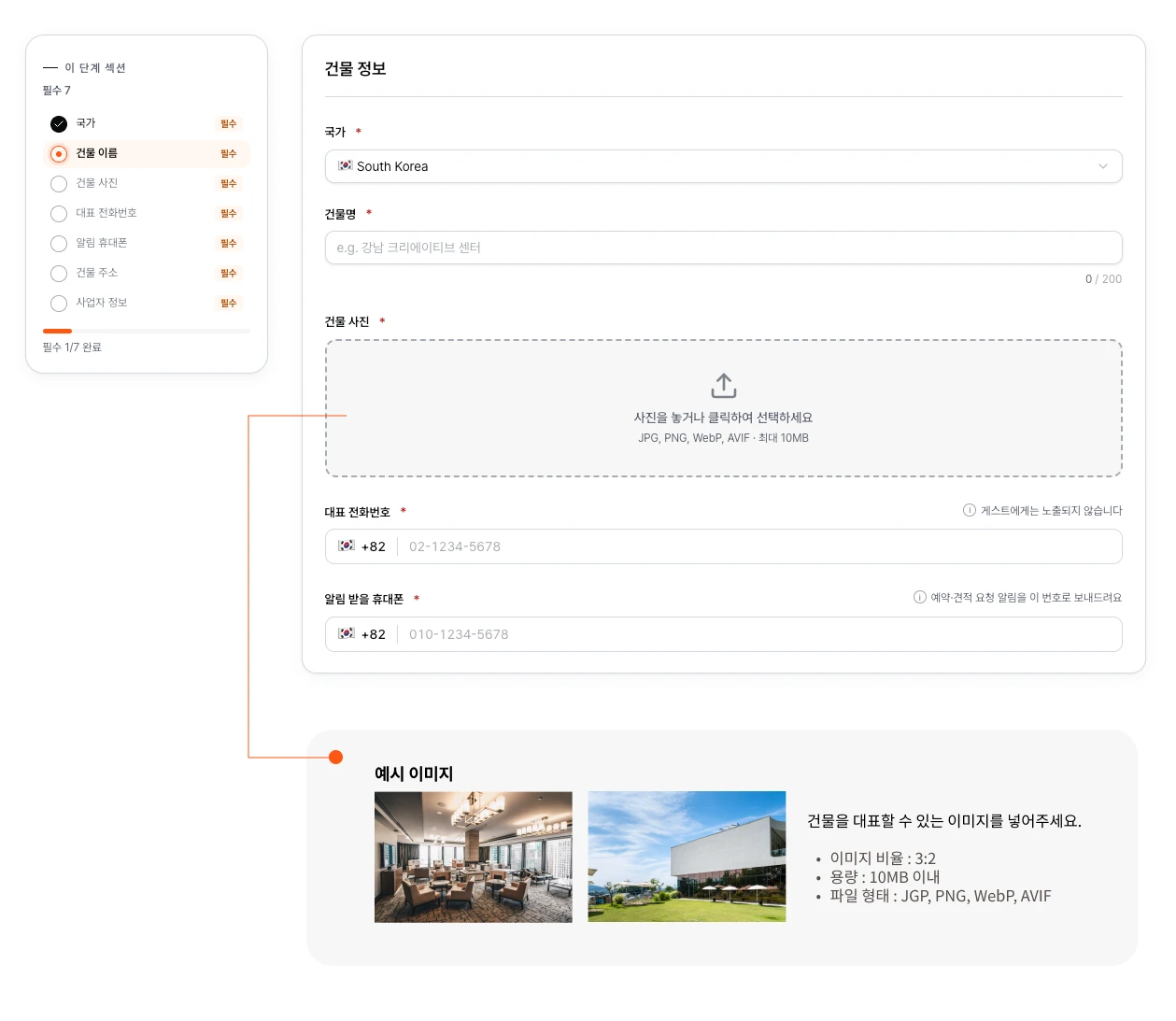Click the info icon beside 게스트에게는 노출되지 않습니다
Screen dimensions: 1176x1021
970,510
